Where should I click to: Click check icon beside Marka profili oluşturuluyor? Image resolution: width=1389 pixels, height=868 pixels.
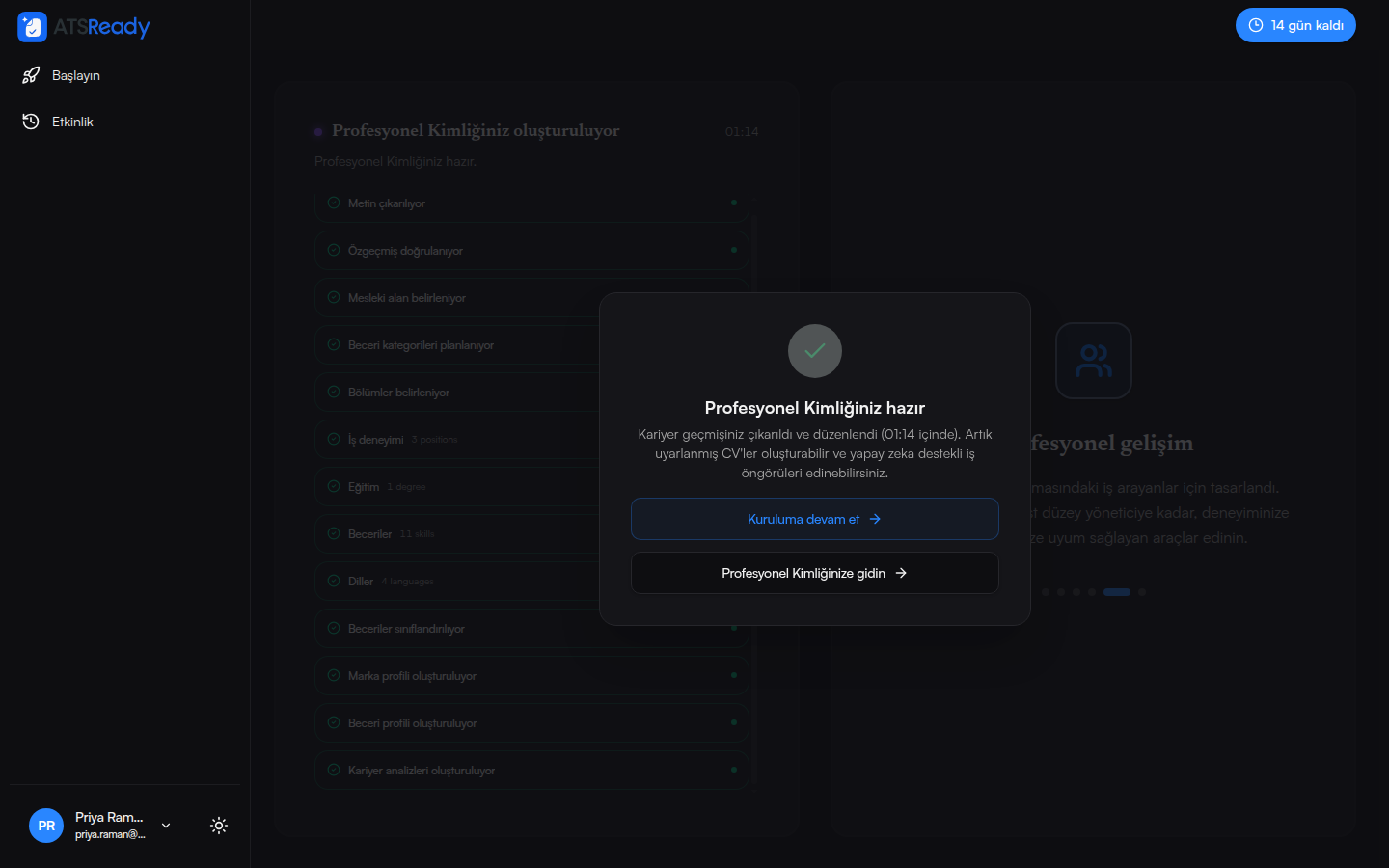click(x=334, y=676)
